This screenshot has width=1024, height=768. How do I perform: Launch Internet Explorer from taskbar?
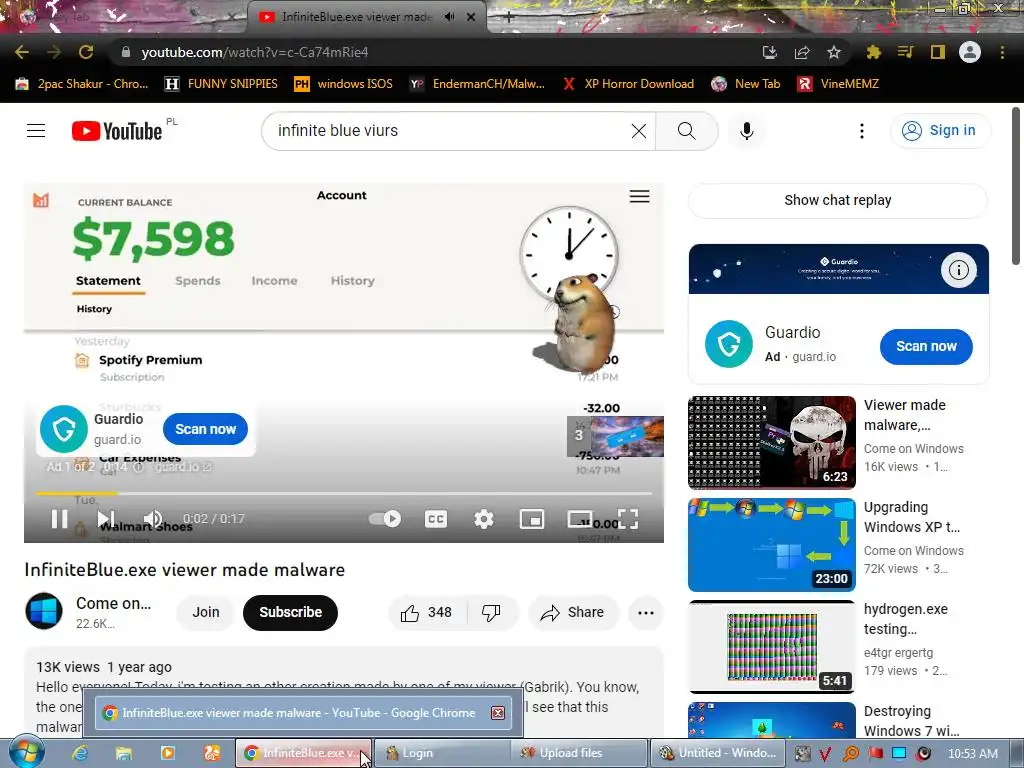(80, 753)
